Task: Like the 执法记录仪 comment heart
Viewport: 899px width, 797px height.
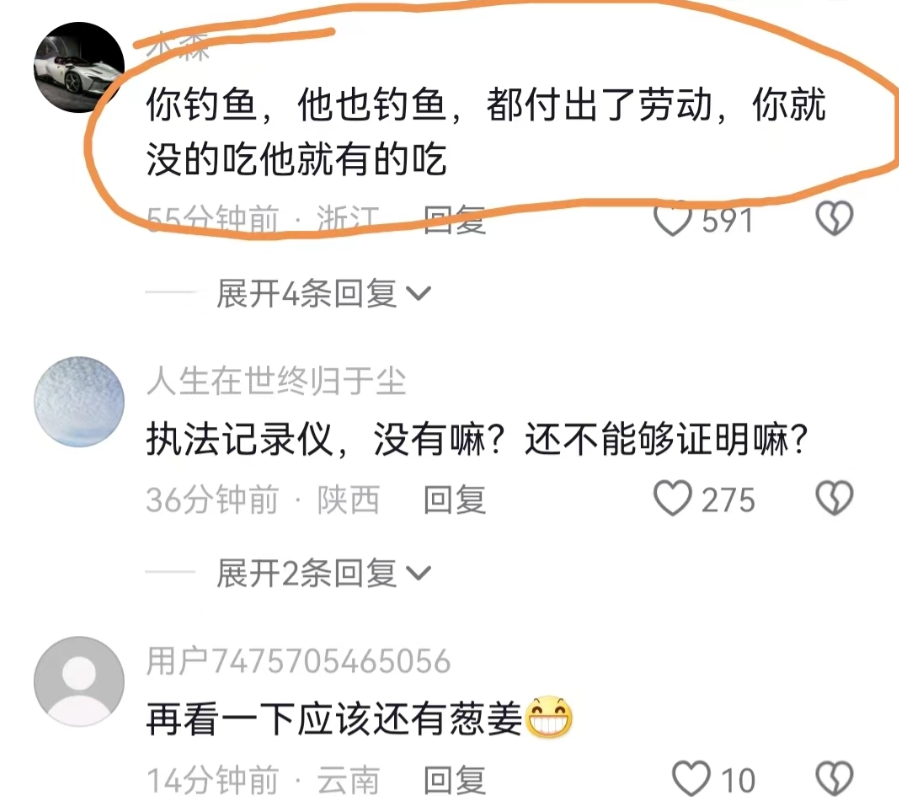Action: click(673, 498)
